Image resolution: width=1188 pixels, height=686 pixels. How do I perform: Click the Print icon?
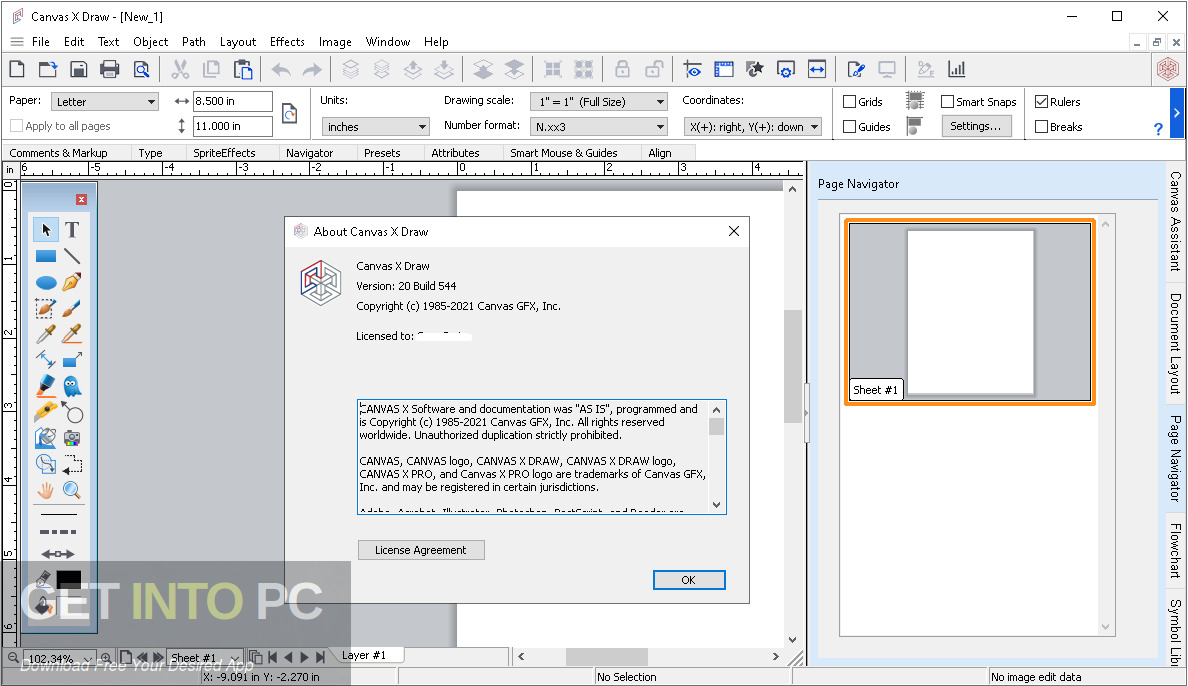click(x=110, y=70)
